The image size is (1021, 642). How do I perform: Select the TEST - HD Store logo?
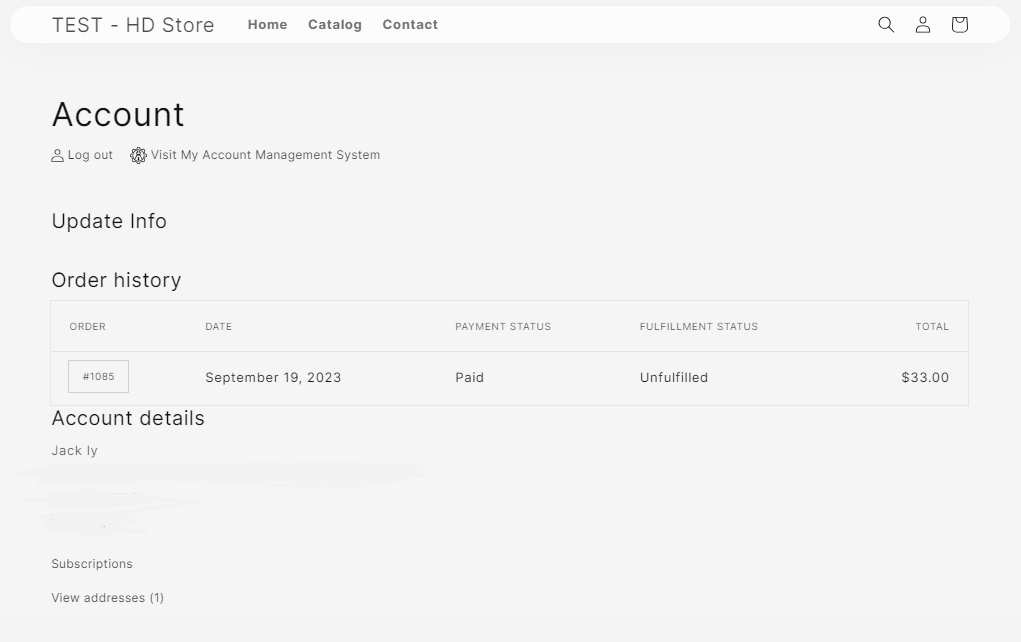(x=134, y=25)
